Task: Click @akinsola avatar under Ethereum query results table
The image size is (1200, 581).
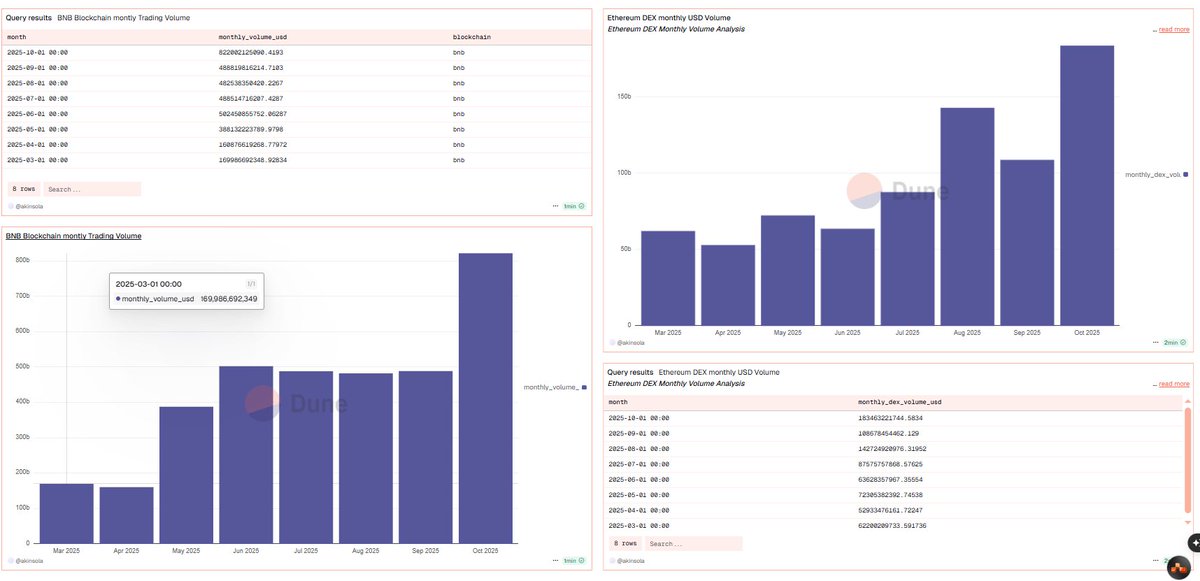Action: point(612,559)
